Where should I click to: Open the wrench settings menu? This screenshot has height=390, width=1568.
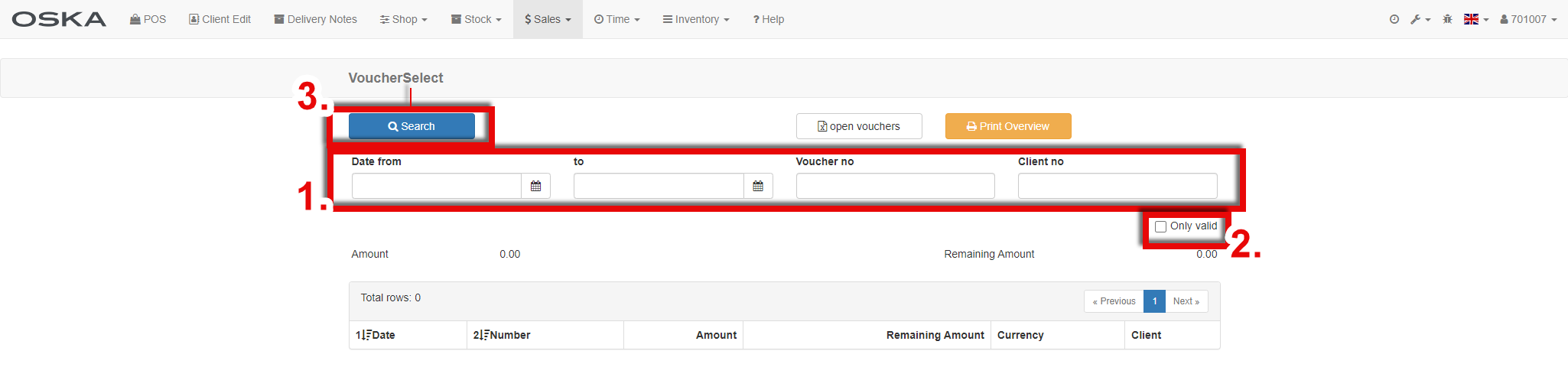pyautogui.click(x=1420, y=19)
